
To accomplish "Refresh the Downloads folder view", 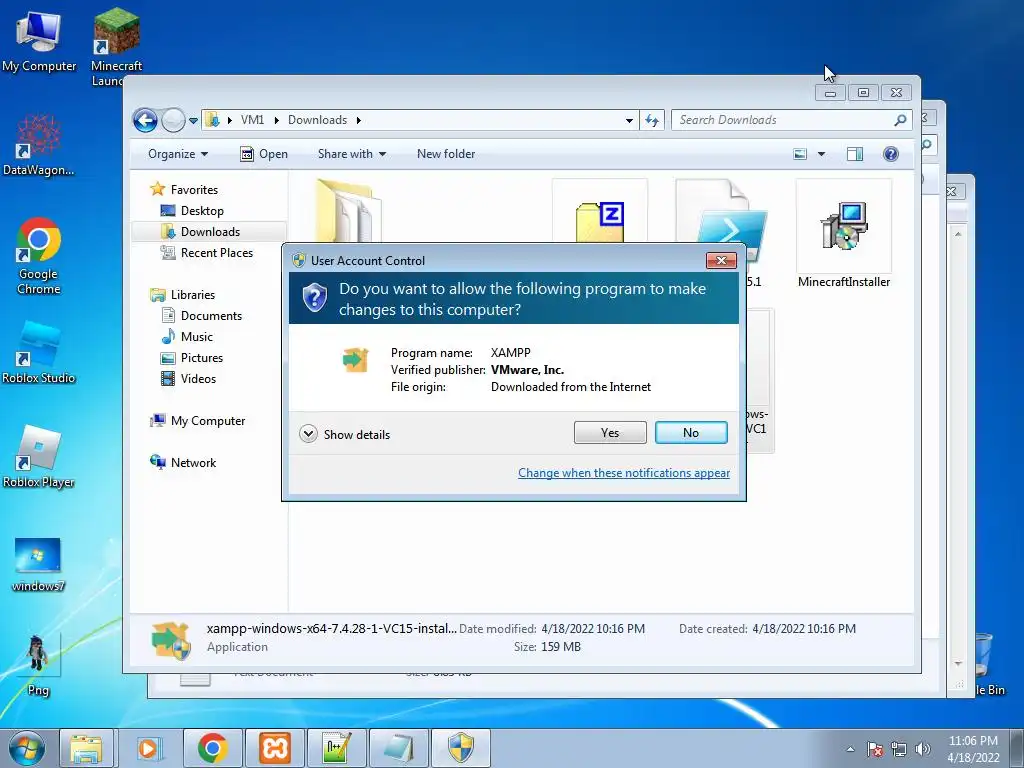I will coord(652,120).
